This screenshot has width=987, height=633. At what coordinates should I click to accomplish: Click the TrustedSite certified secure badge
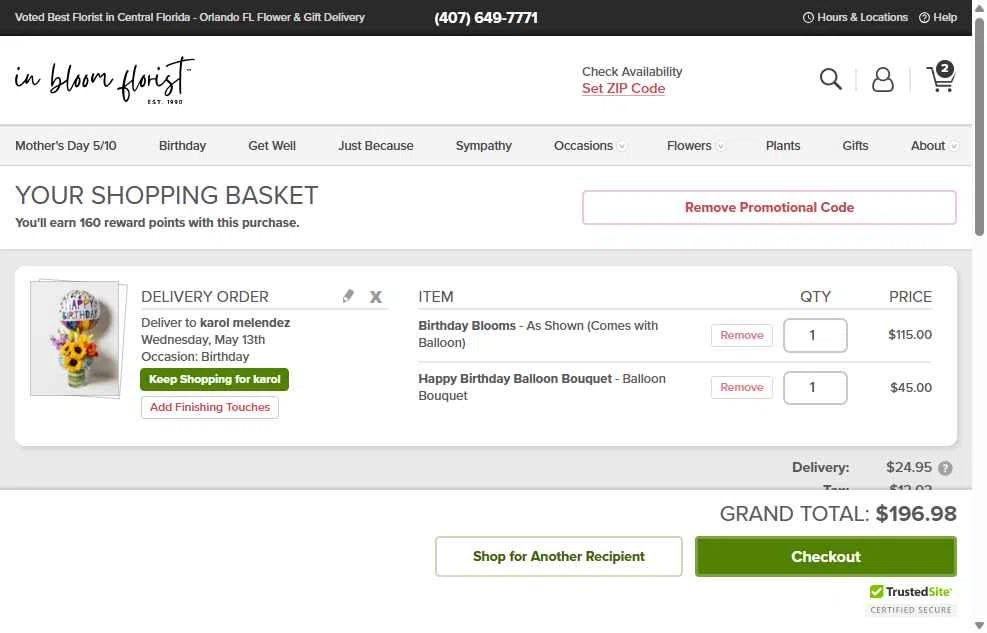pyautogui.click(x=910, y=600)
